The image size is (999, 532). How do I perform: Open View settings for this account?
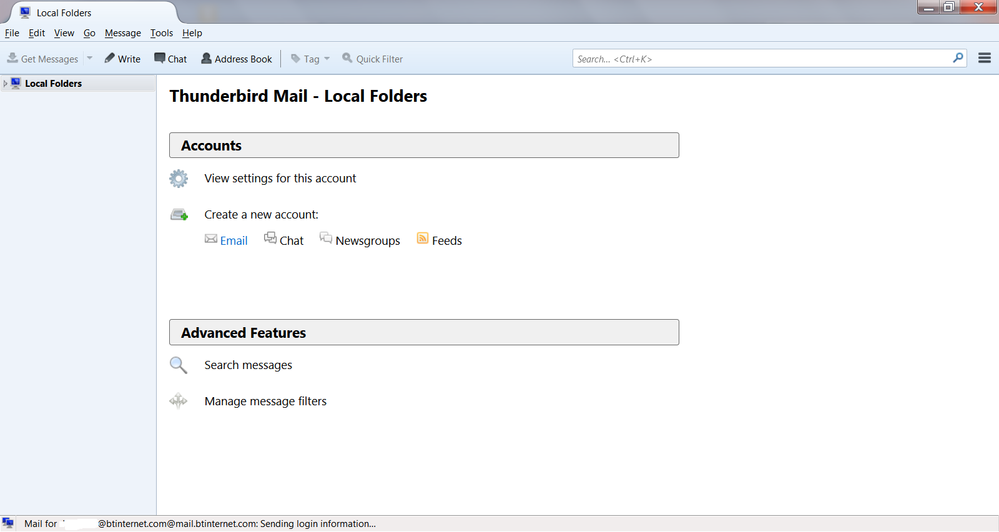coord(280,178)
